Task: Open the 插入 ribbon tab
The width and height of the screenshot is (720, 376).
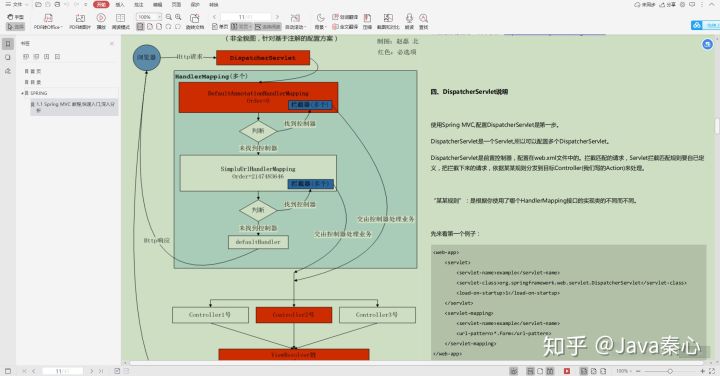Action: pyautogui.click(x=120, y=5)
